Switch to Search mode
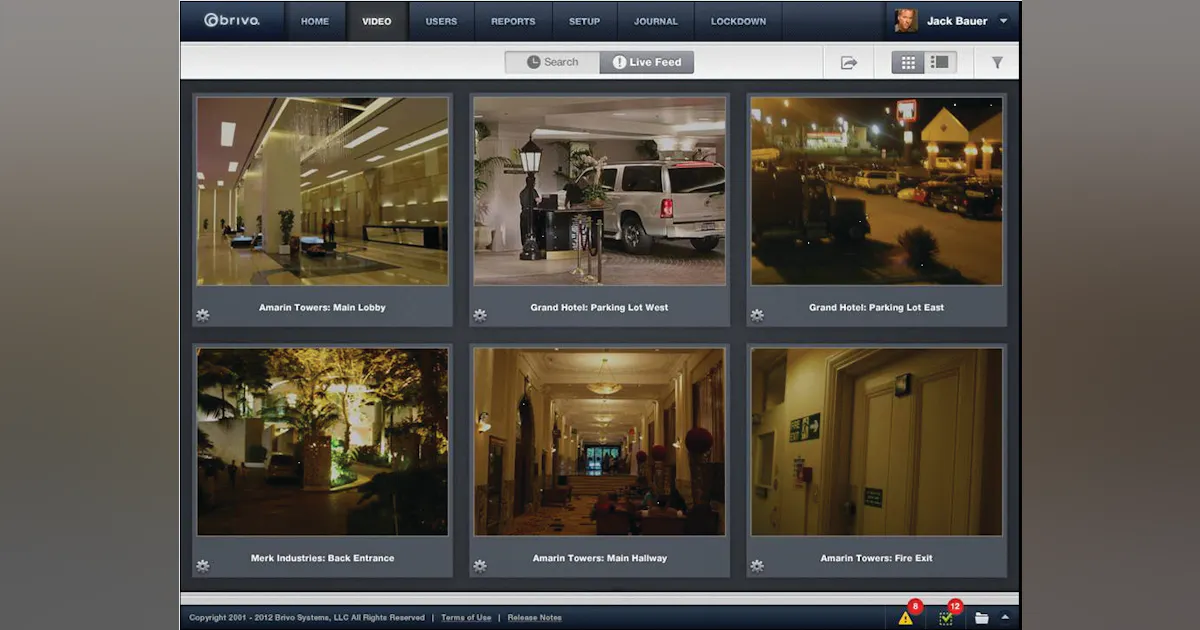The width and height of the screenshot is (1200, 630). click(552, 62)
